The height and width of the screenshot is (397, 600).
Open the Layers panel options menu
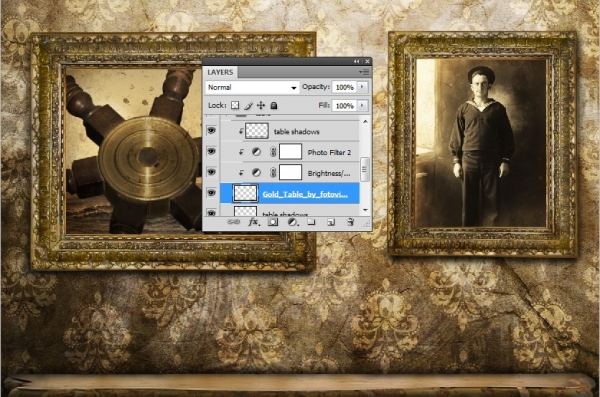click(364, 72)
